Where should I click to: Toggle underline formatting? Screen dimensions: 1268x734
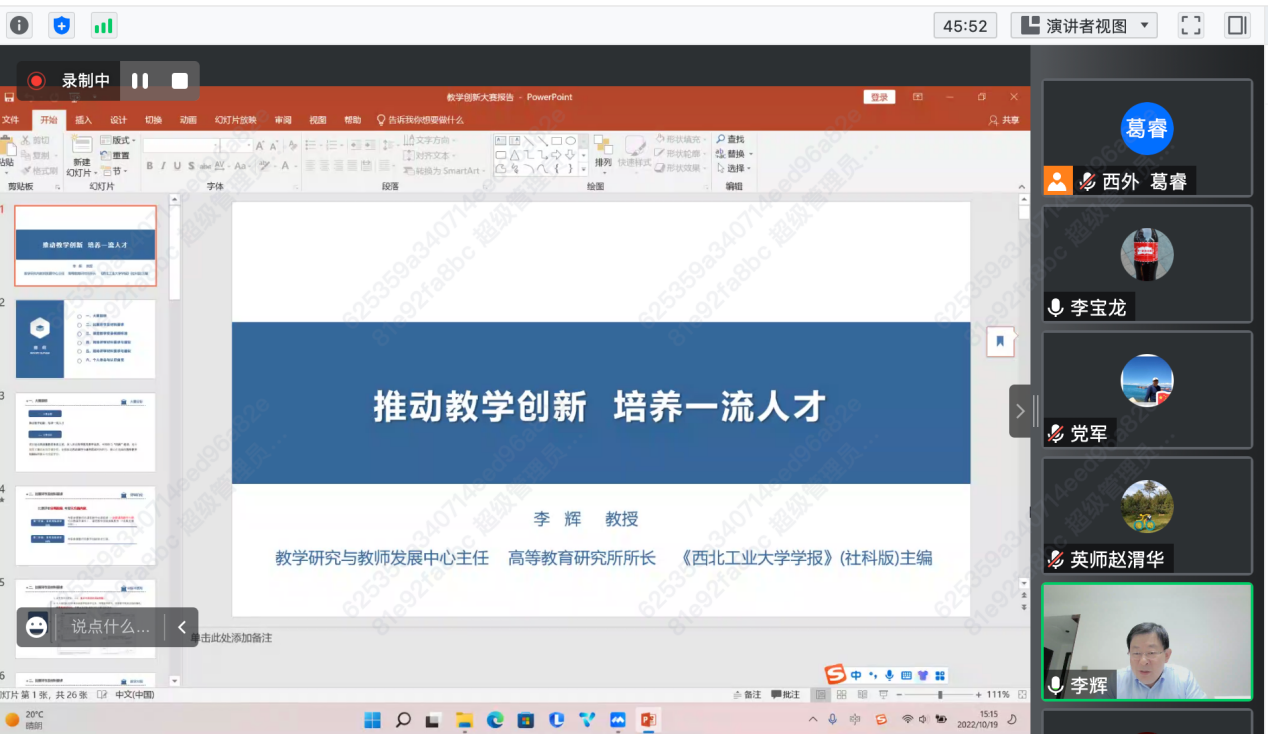(x=177, y=166)
